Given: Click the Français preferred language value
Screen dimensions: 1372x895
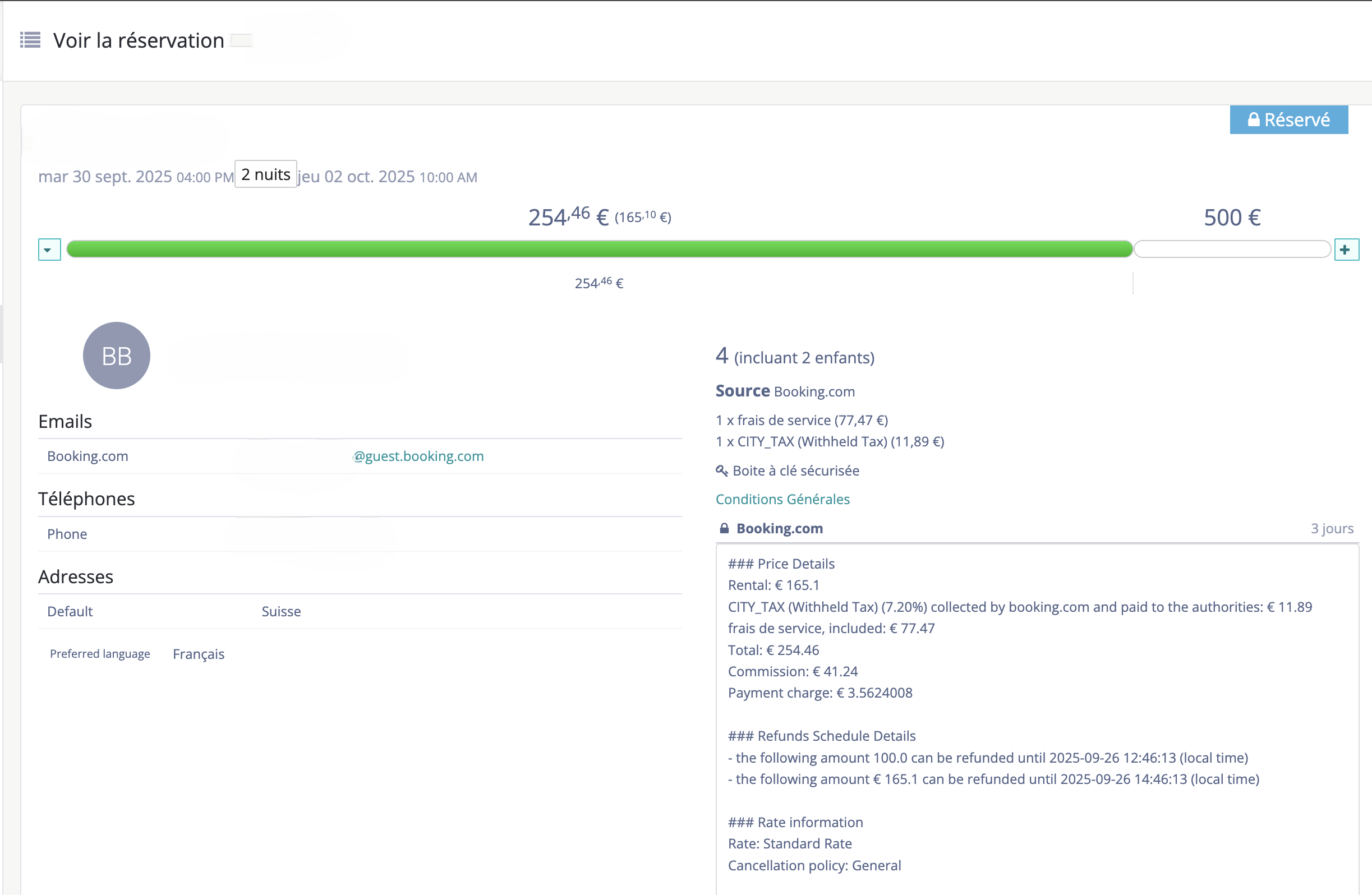Looking at the screenshot, I should (199, 653).
